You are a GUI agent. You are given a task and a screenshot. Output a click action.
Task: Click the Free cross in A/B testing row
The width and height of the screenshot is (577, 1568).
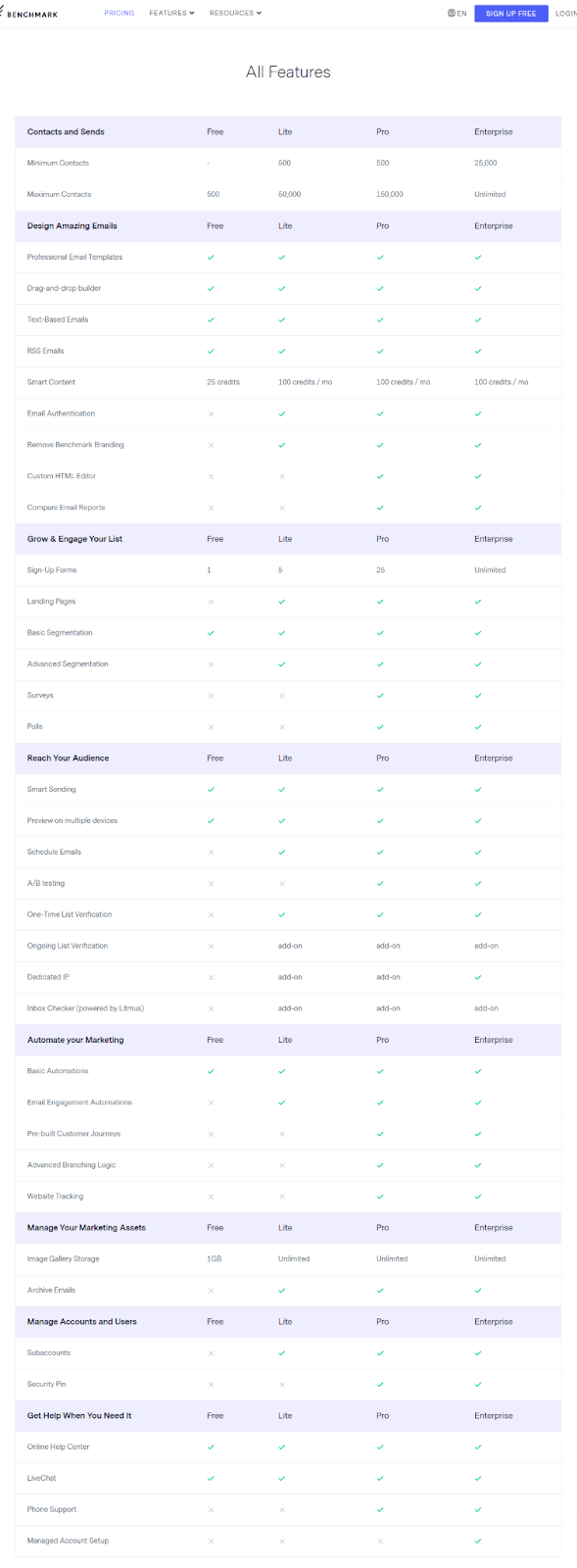click(211, 883)
